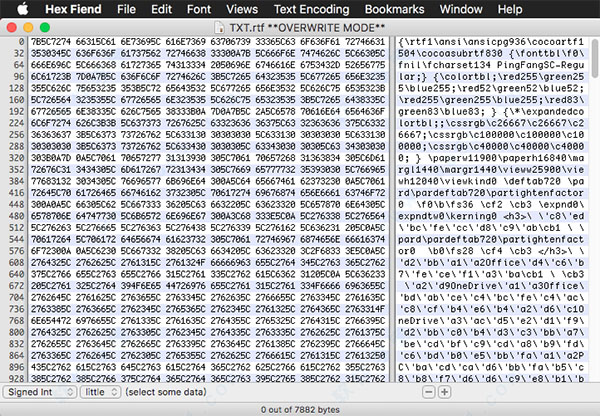Screen dimensions: 600x416
Task: Click offset label 704 in line gutter
Action: 16,297
